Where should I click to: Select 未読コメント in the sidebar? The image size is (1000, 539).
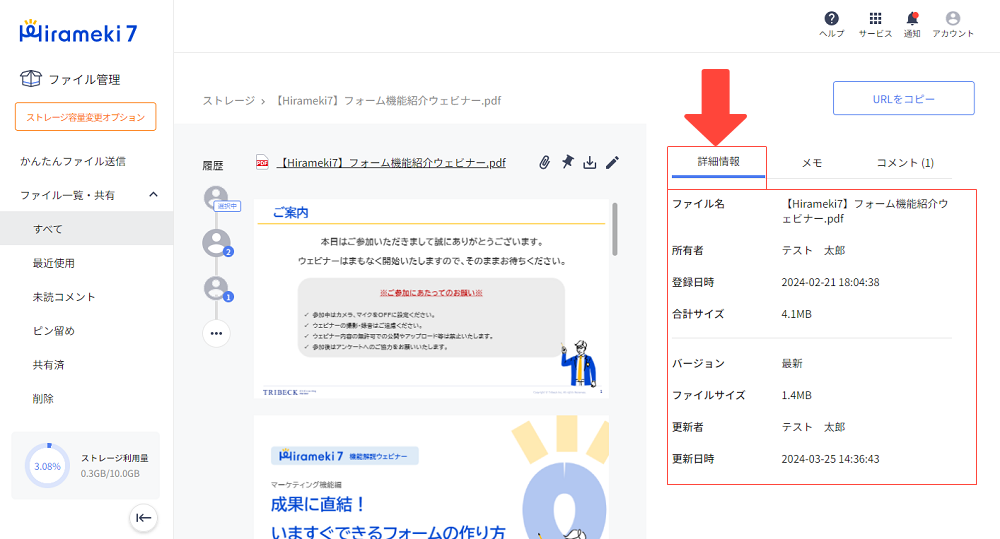coord(64,297)
